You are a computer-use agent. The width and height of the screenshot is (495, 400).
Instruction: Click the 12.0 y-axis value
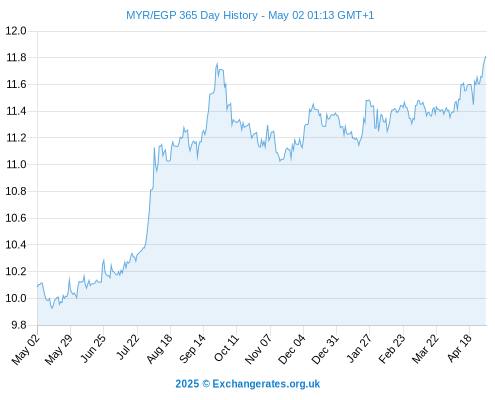click(16, 31)
